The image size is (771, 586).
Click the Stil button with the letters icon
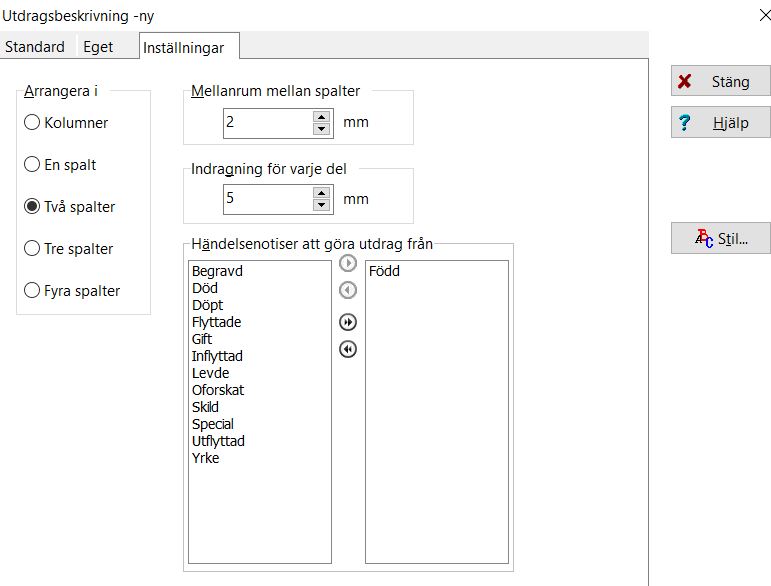(720, 238)
